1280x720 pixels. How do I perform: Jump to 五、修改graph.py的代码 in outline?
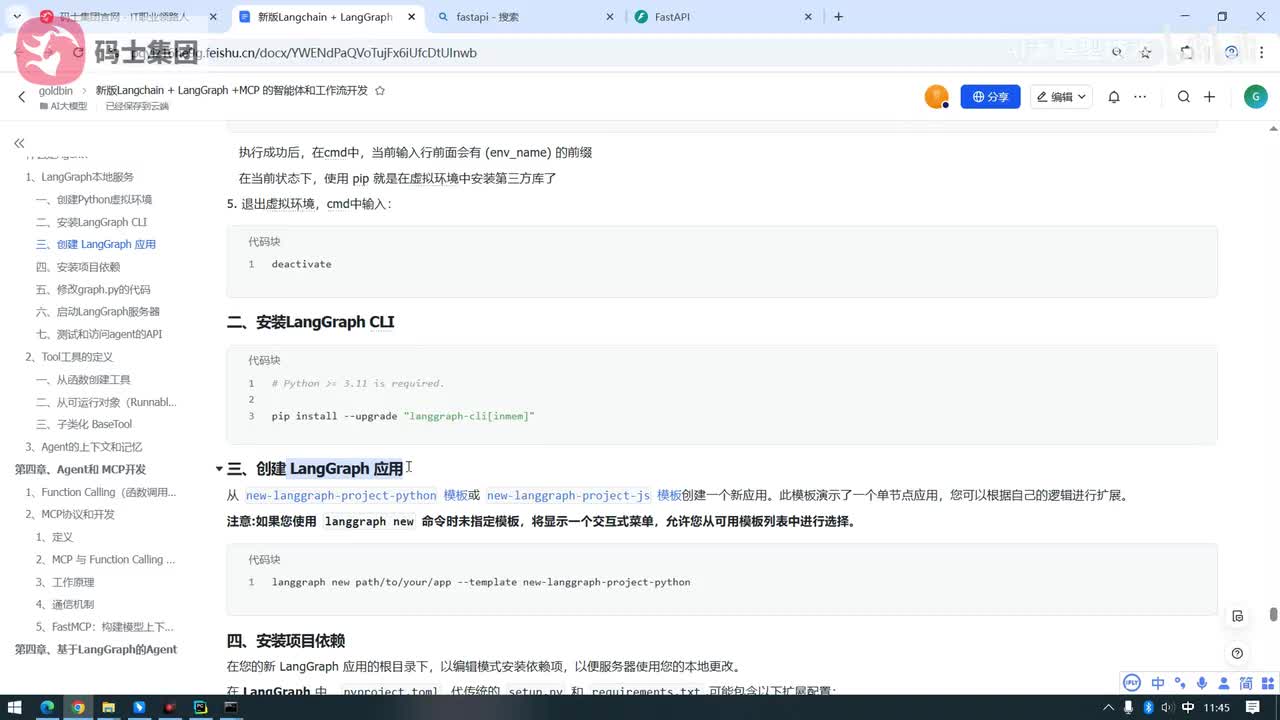point(93,289)
